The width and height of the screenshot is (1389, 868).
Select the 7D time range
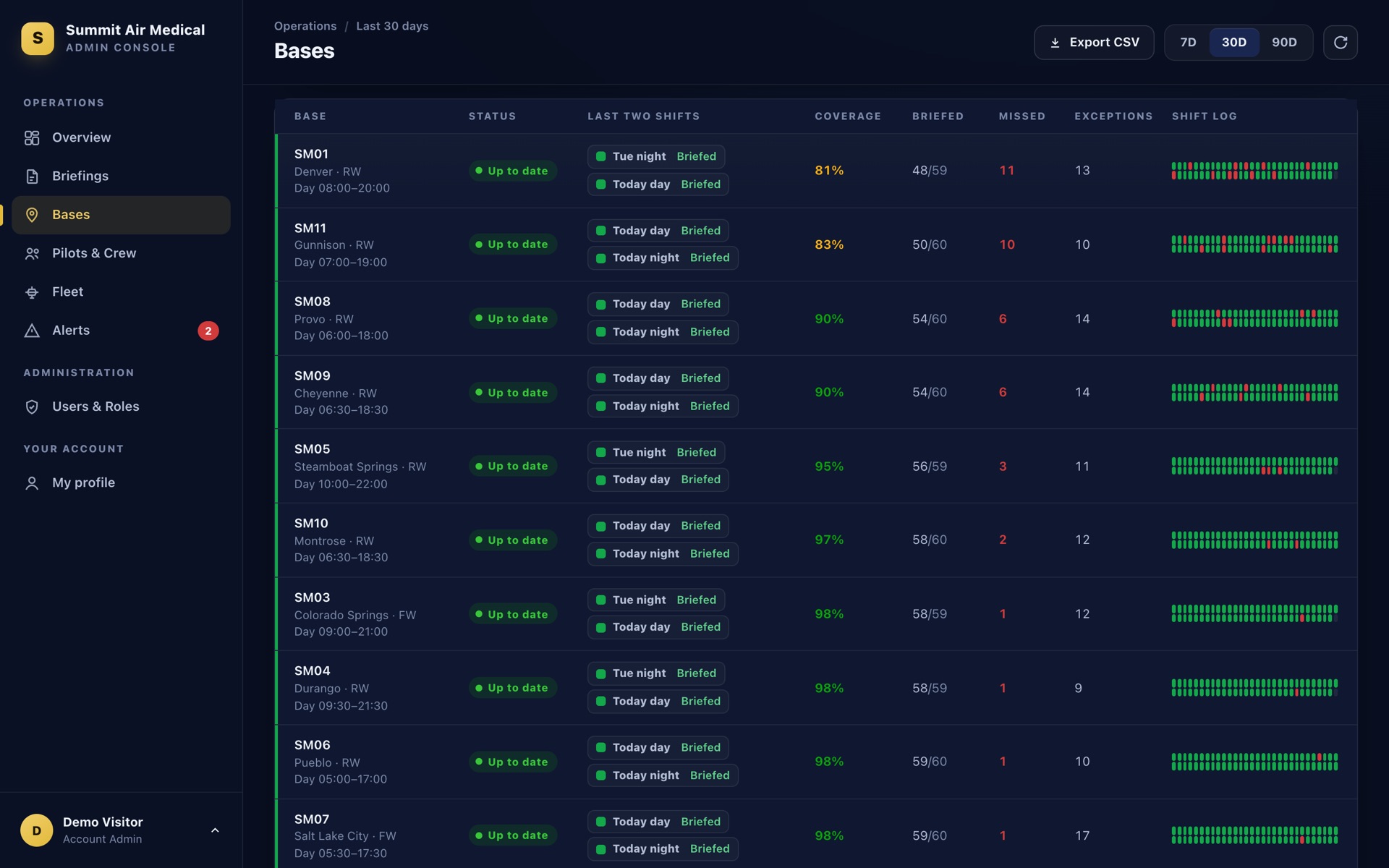coord(1188,43)
